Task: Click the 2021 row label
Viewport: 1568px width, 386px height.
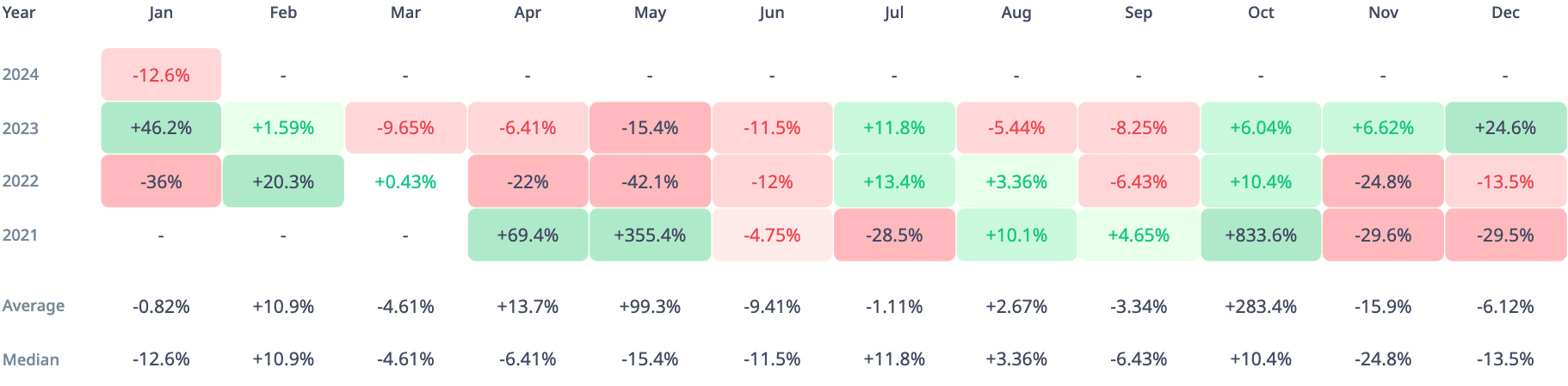Action: click(21, 235)
